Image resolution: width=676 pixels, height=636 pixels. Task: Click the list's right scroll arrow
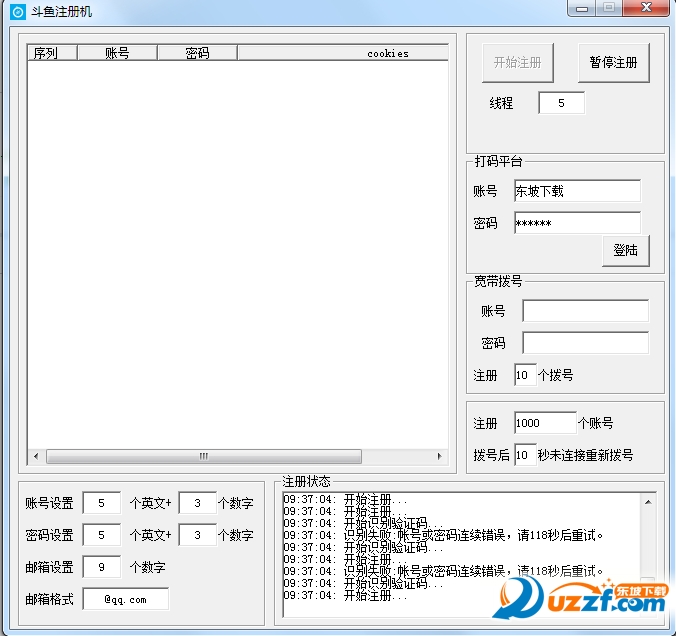(439, 456)
